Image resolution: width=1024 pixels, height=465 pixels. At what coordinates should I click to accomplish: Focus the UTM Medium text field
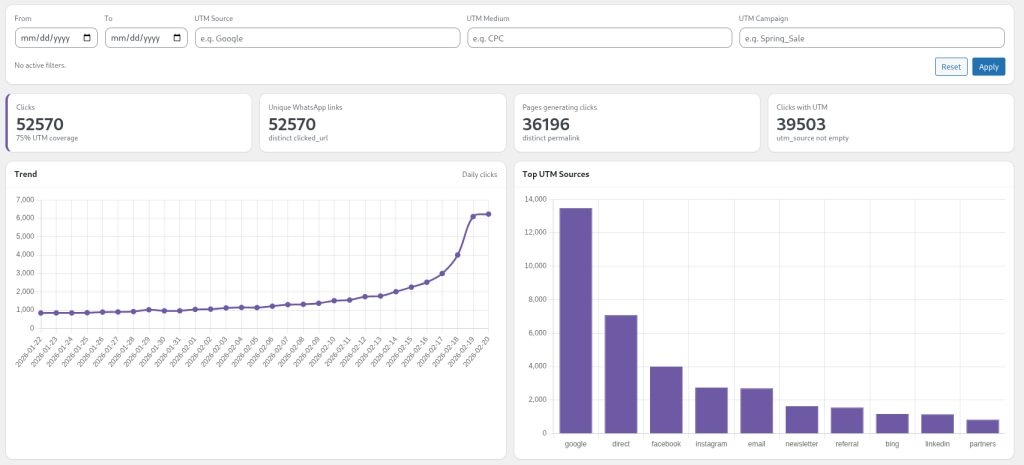click(599, 38)
